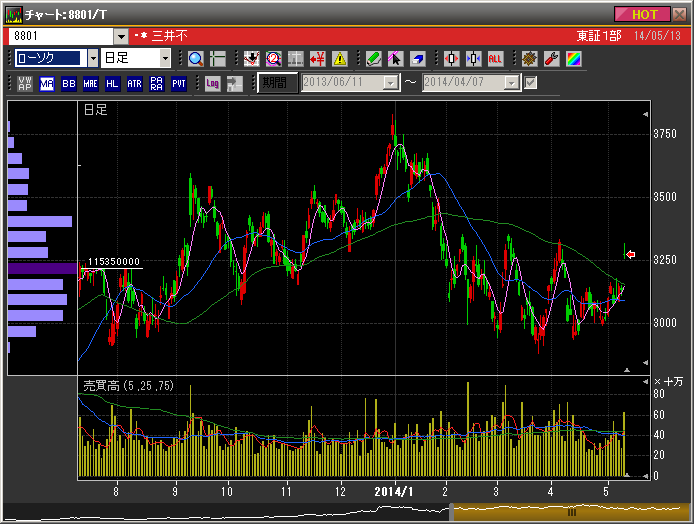Click the bottom timeline range scrollbar
The height and width of the screenshot is (524, 694).
pyautogui.click(x=570, y=511)
